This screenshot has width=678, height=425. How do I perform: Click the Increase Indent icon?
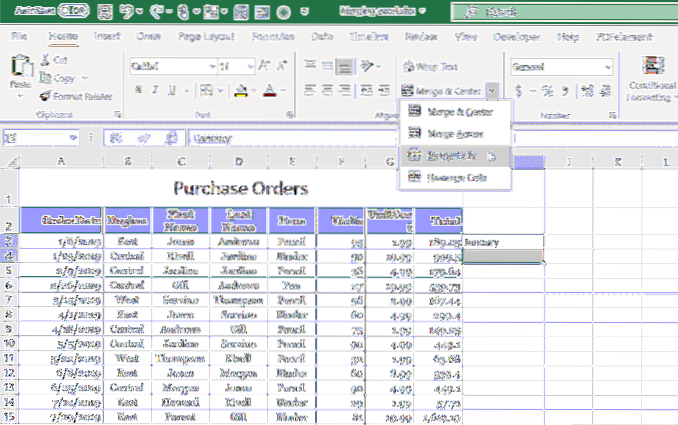pos(384,90)
